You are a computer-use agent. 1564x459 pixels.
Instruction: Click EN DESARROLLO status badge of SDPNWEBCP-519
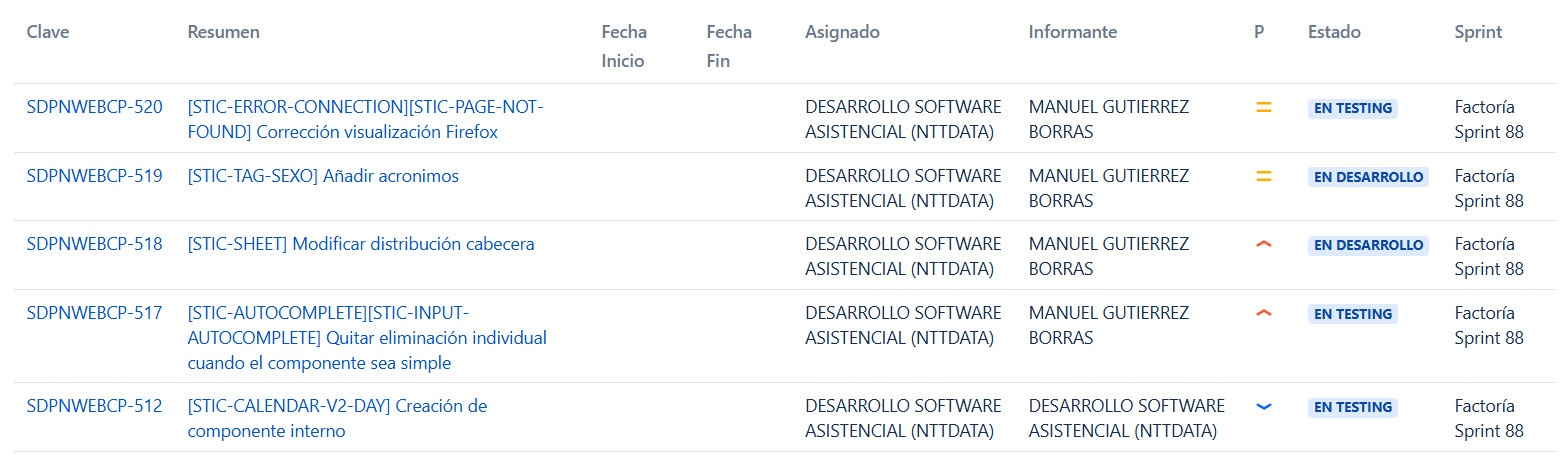tap(1368, 177)
